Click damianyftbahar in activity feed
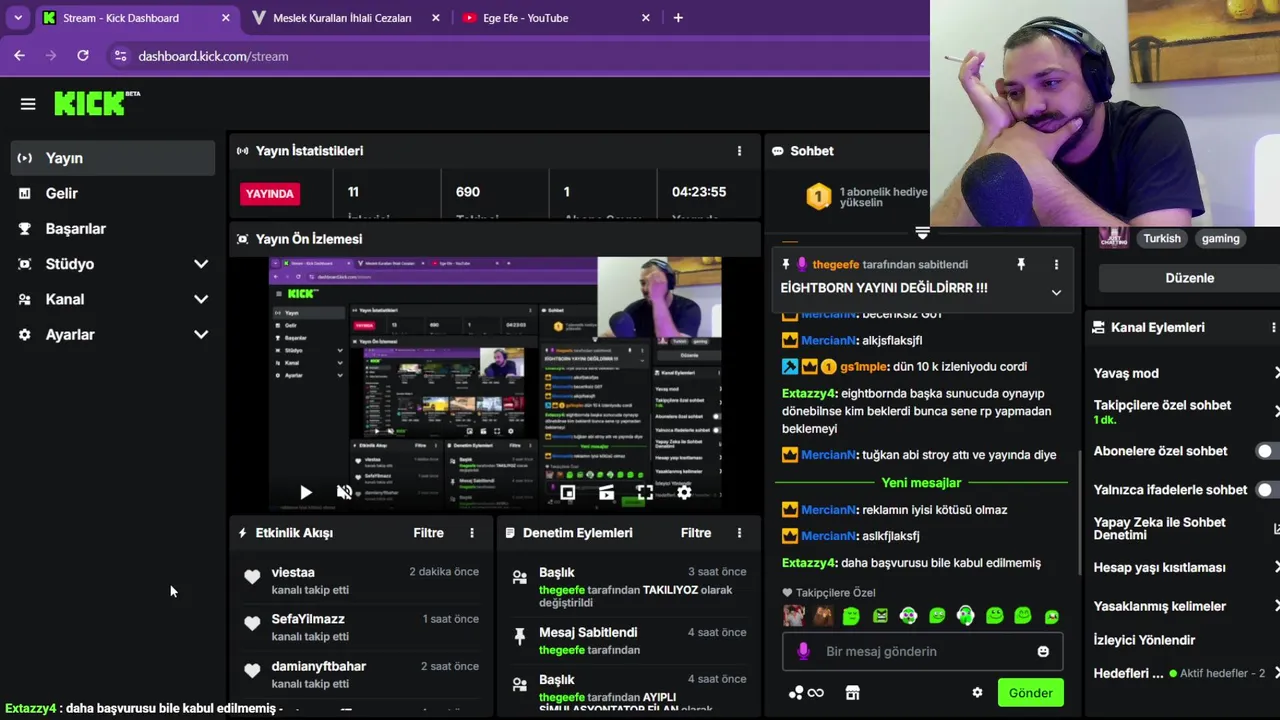 click(x=319, y=666)
